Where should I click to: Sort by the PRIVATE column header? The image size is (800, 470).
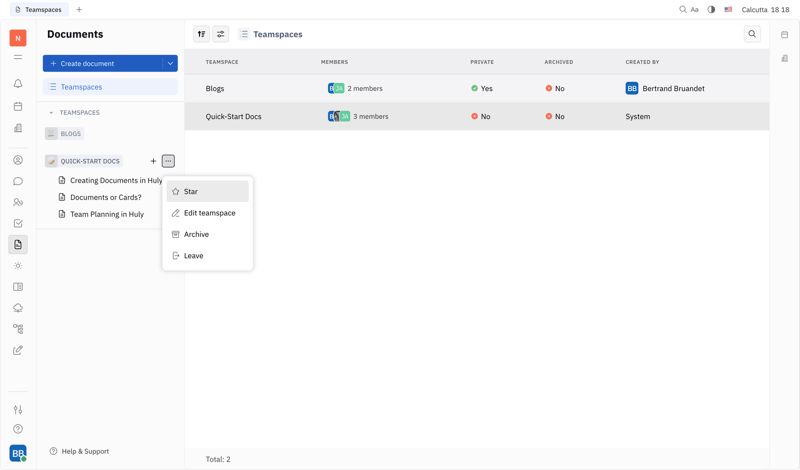[482, 62]
